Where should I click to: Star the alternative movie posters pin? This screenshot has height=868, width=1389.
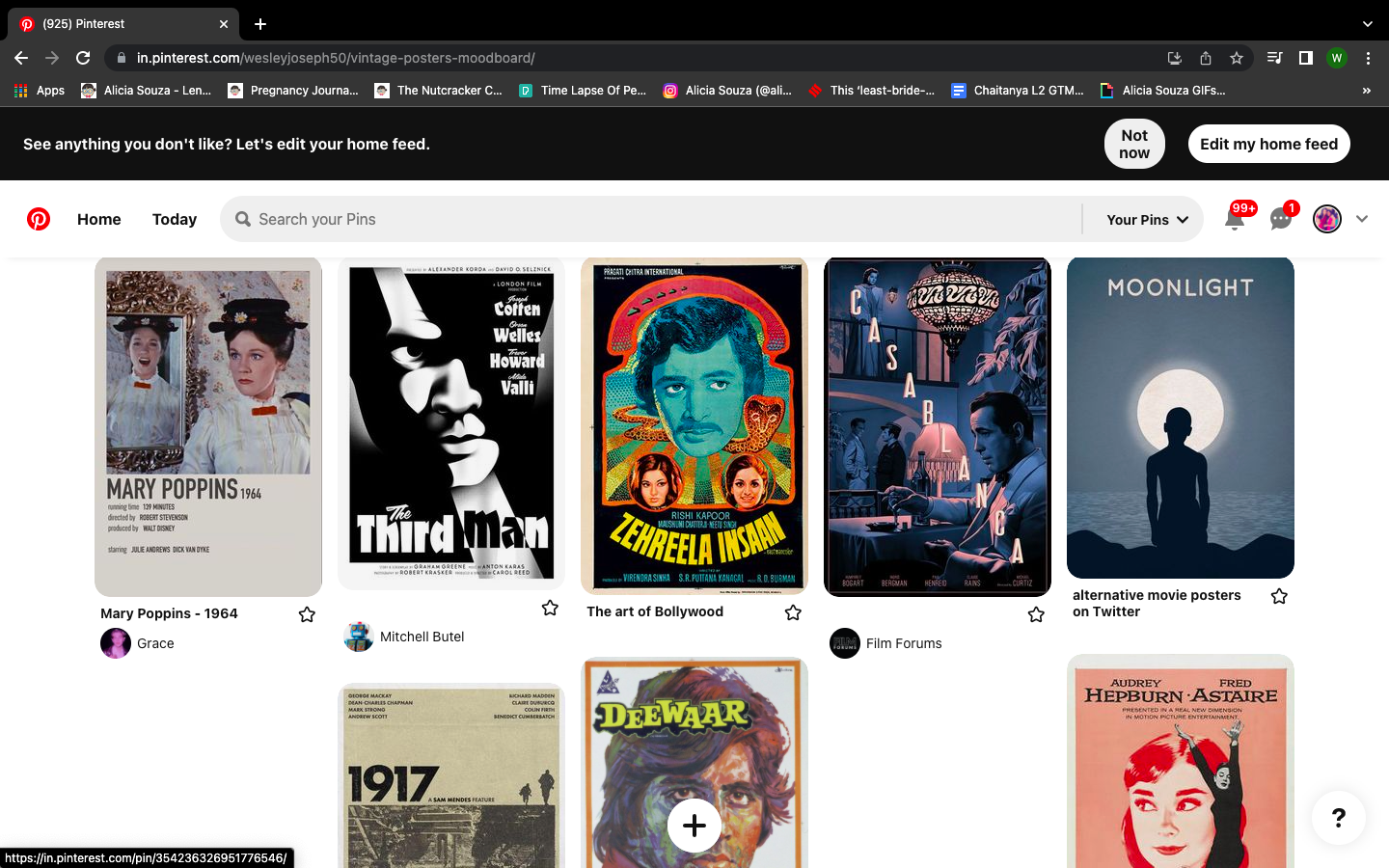tap(1279, 596)
